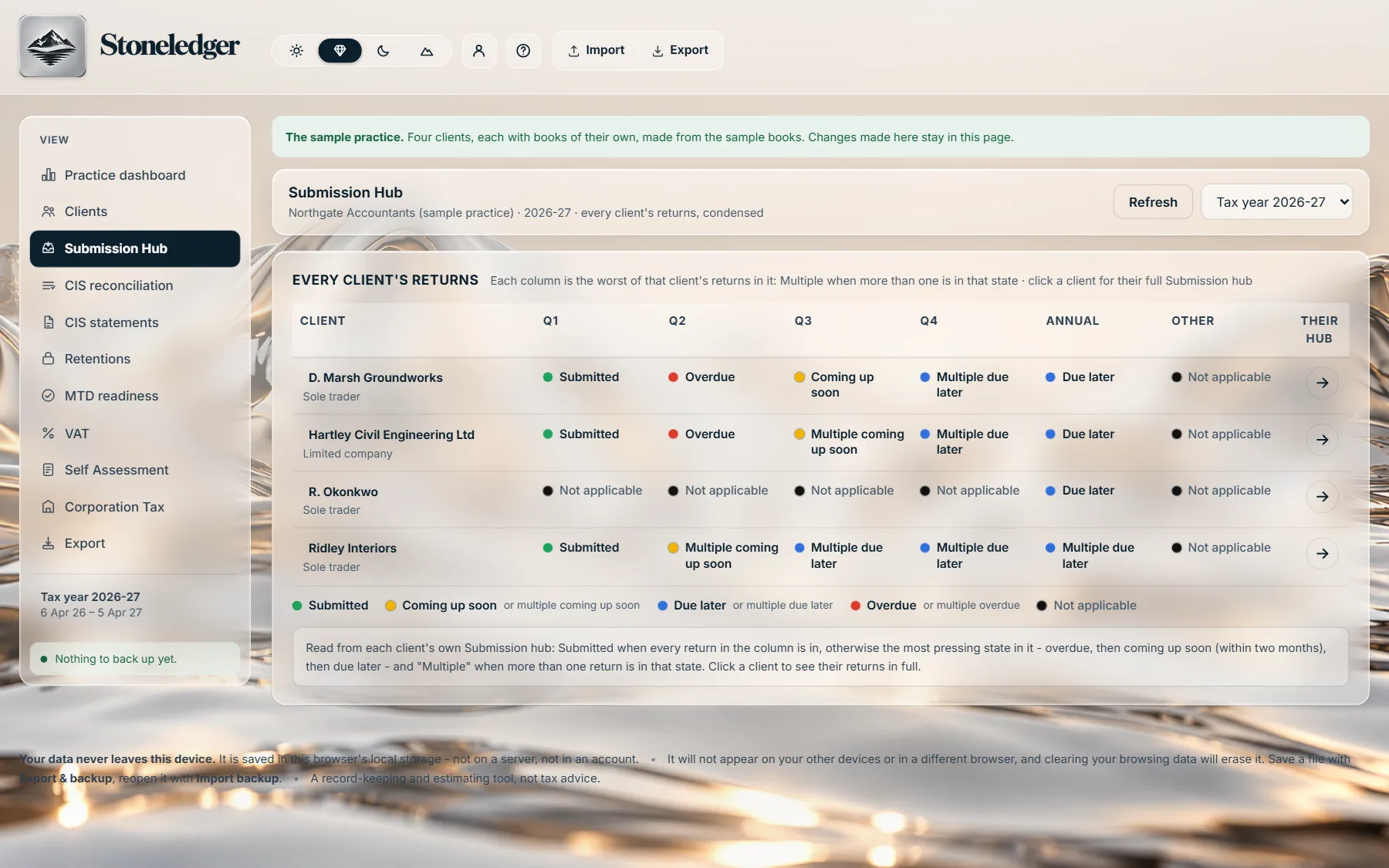Open Practice dashboard view
The height and width of the screenshot is (868, 1389).
135,175
